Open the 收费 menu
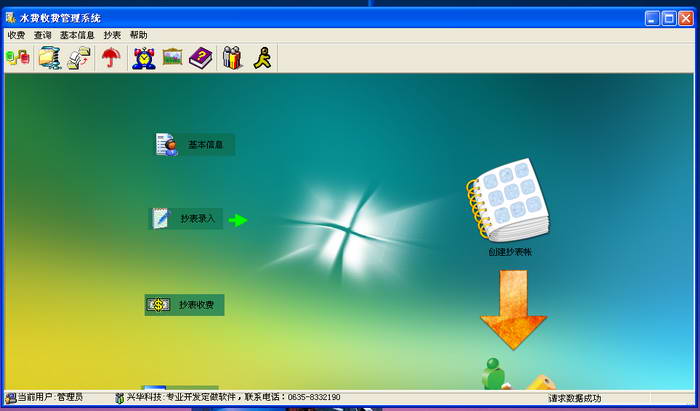 (x=17, y=35)
